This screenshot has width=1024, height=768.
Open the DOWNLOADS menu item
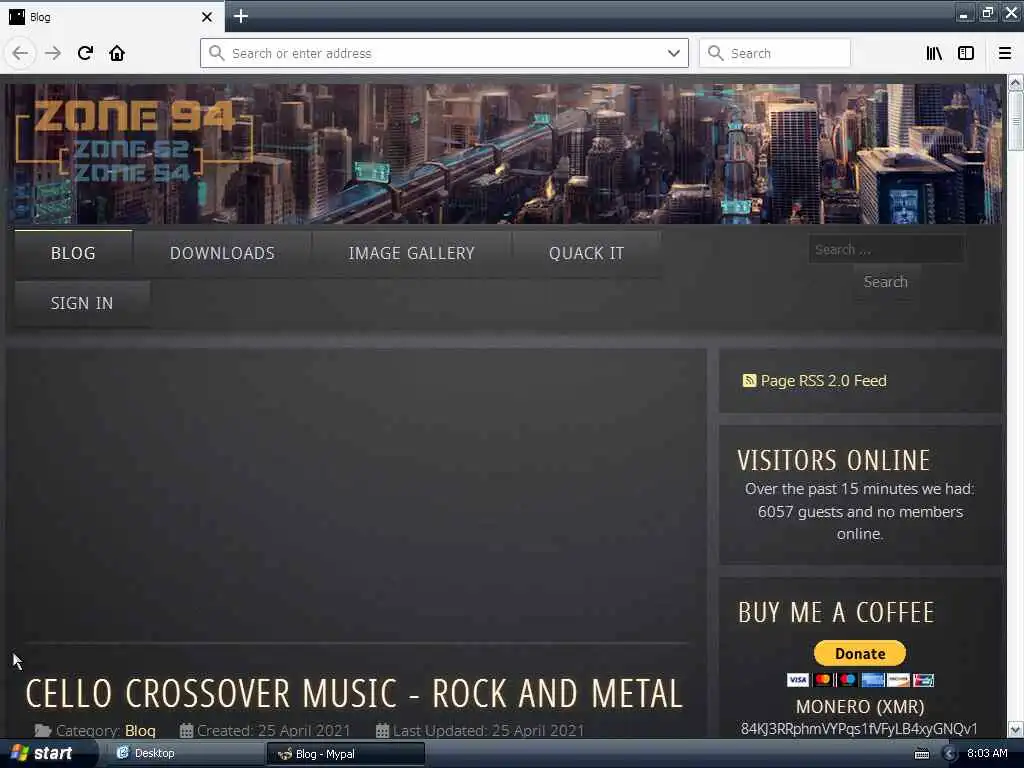click(222, 253)
